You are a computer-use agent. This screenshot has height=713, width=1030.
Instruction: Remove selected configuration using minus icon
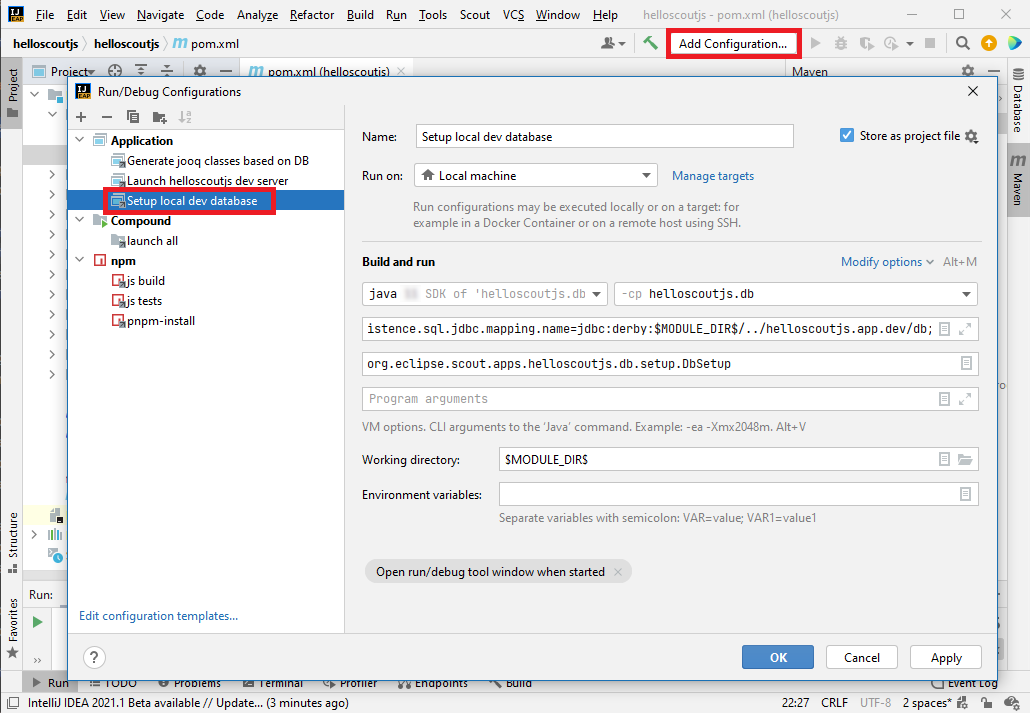coord(106,116)
